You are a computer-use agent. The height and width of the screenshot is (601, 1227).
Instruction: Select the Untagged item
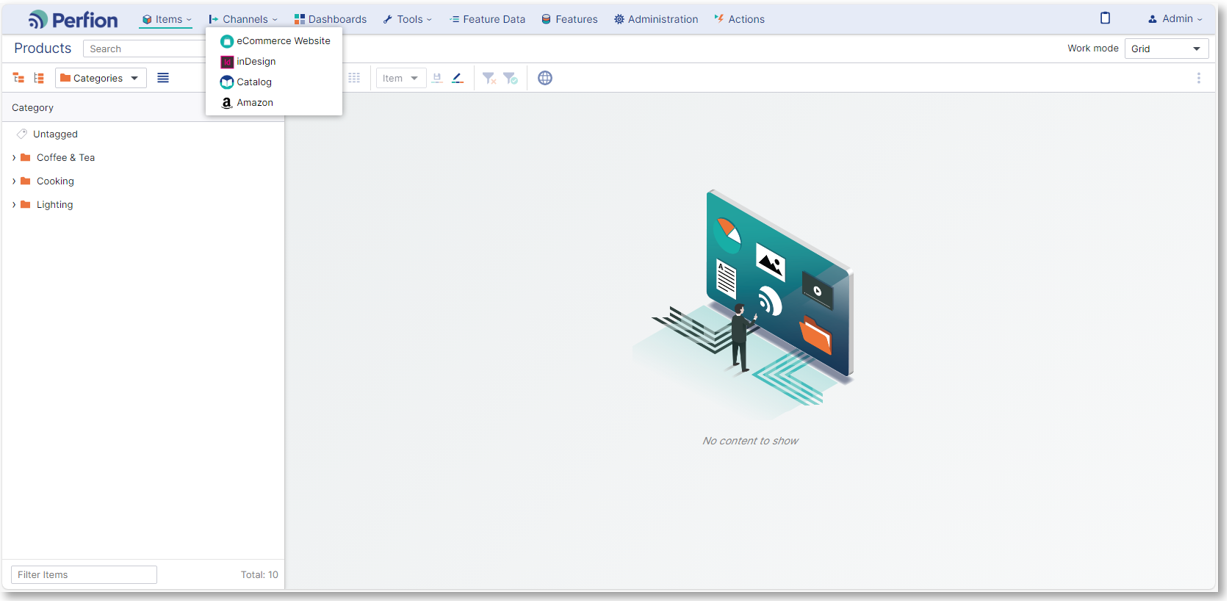(55, 134)
